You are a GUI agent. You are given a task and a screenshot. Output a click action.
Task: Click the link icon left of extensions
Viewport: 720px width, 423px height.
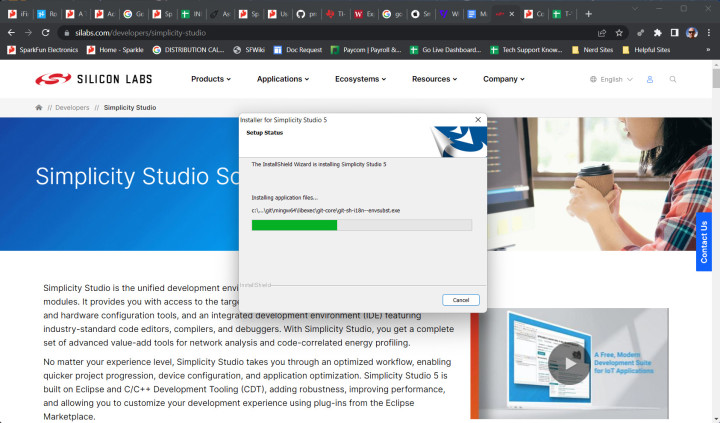[x=640, y=33]
